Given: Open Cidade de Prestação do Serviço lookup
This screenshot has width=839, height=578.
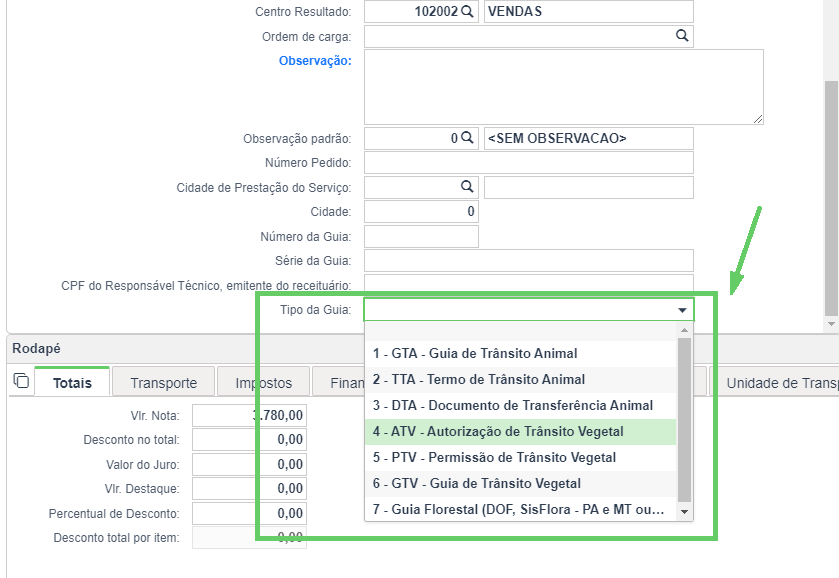Looking at the screenshot, I should (x=467, y=187).
